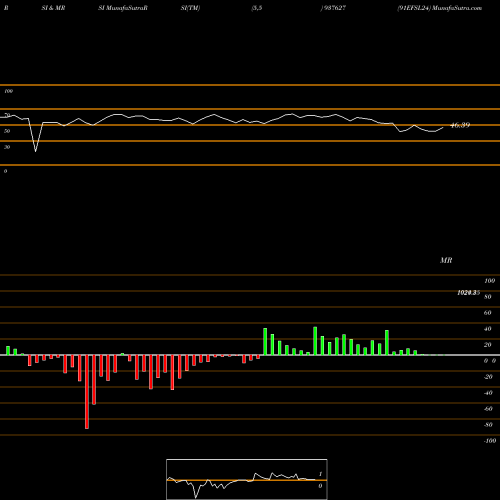
Task: Click the RSI value label 46.39
Action: (460, 125)
